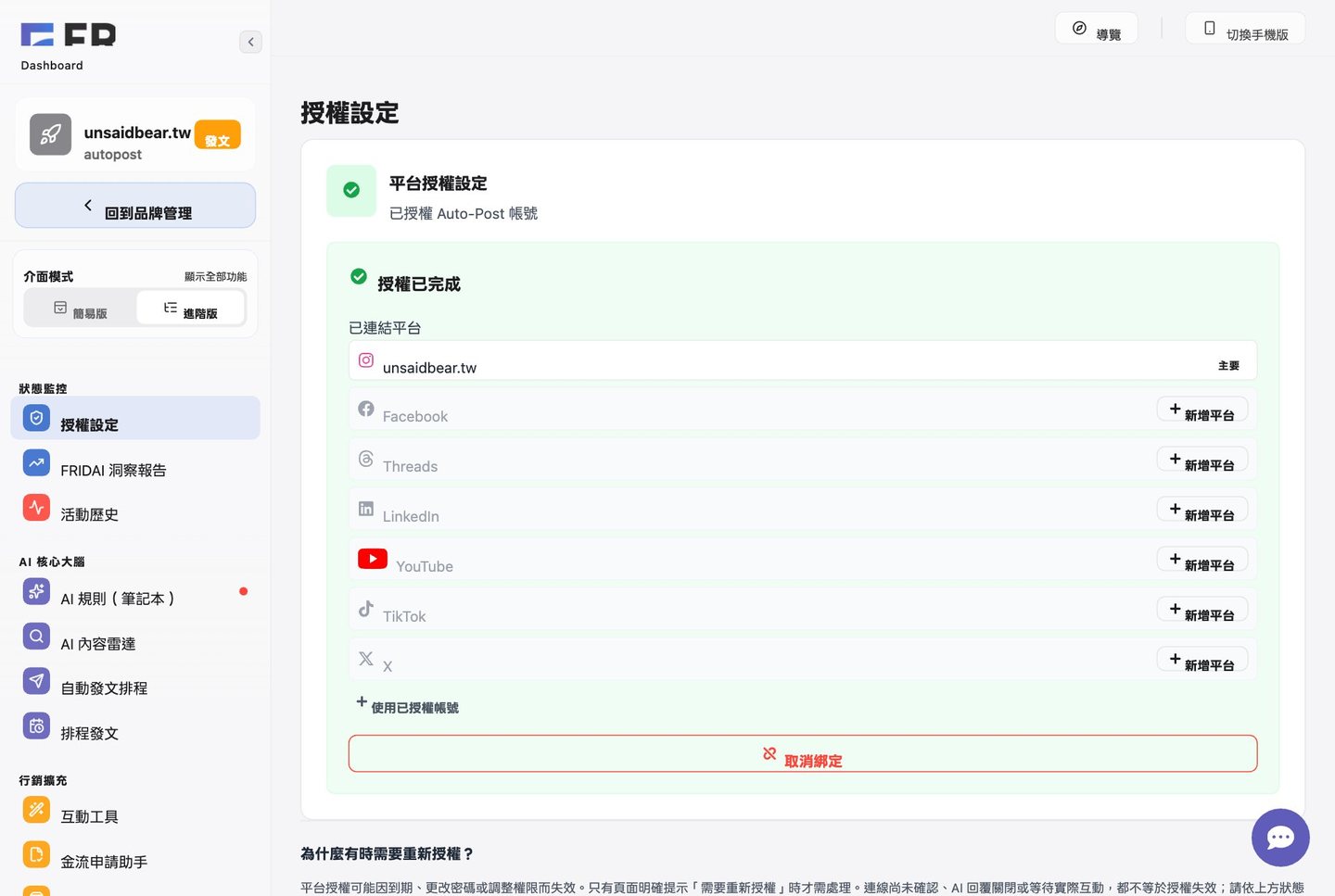Click the TikTok logo icon
The image size is (1335, 896).
(366, 609)
